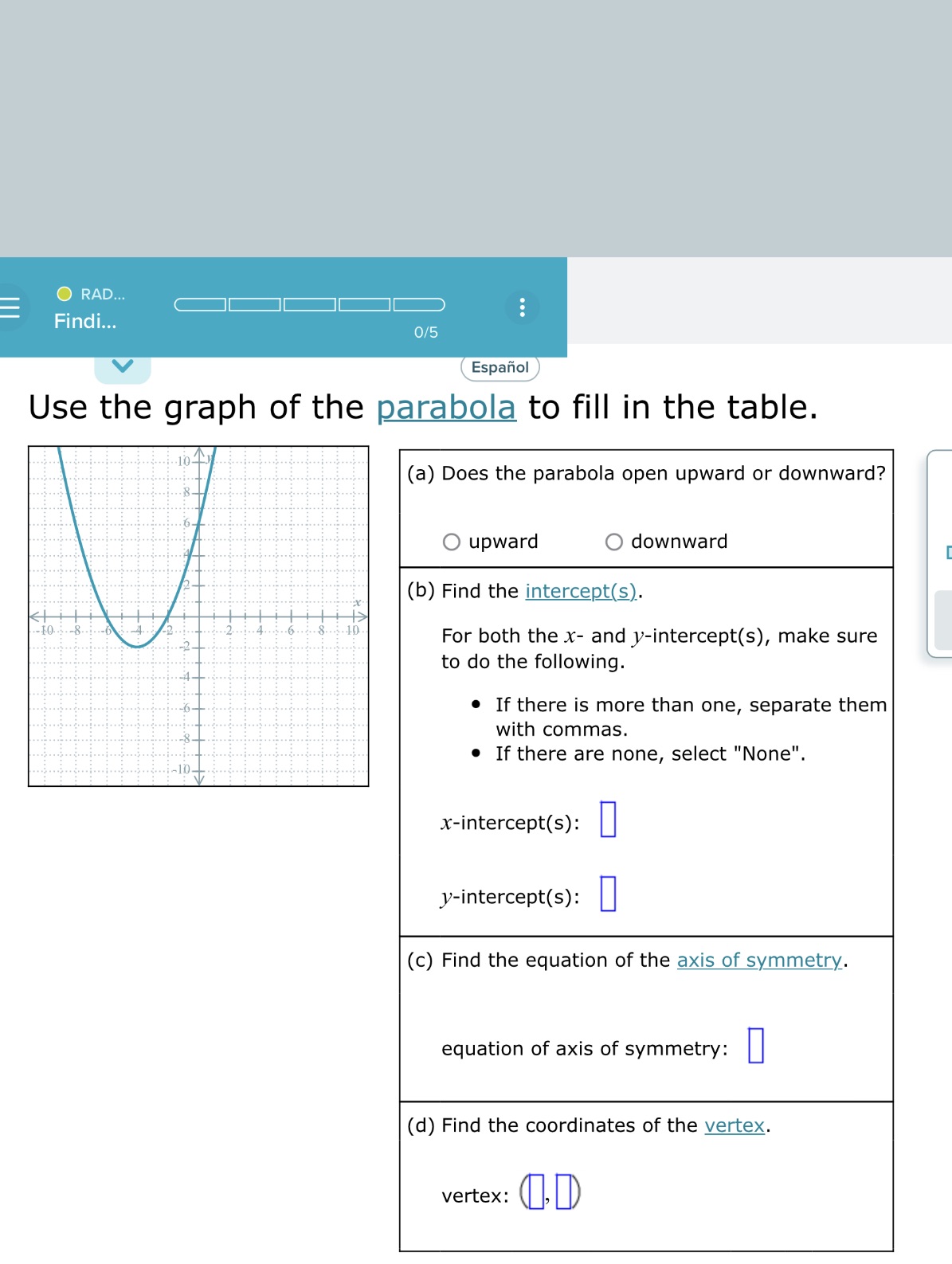Open the hamburger navigation menu
The height and width of the screenshot is (1264, 952).
coord(11,307)
